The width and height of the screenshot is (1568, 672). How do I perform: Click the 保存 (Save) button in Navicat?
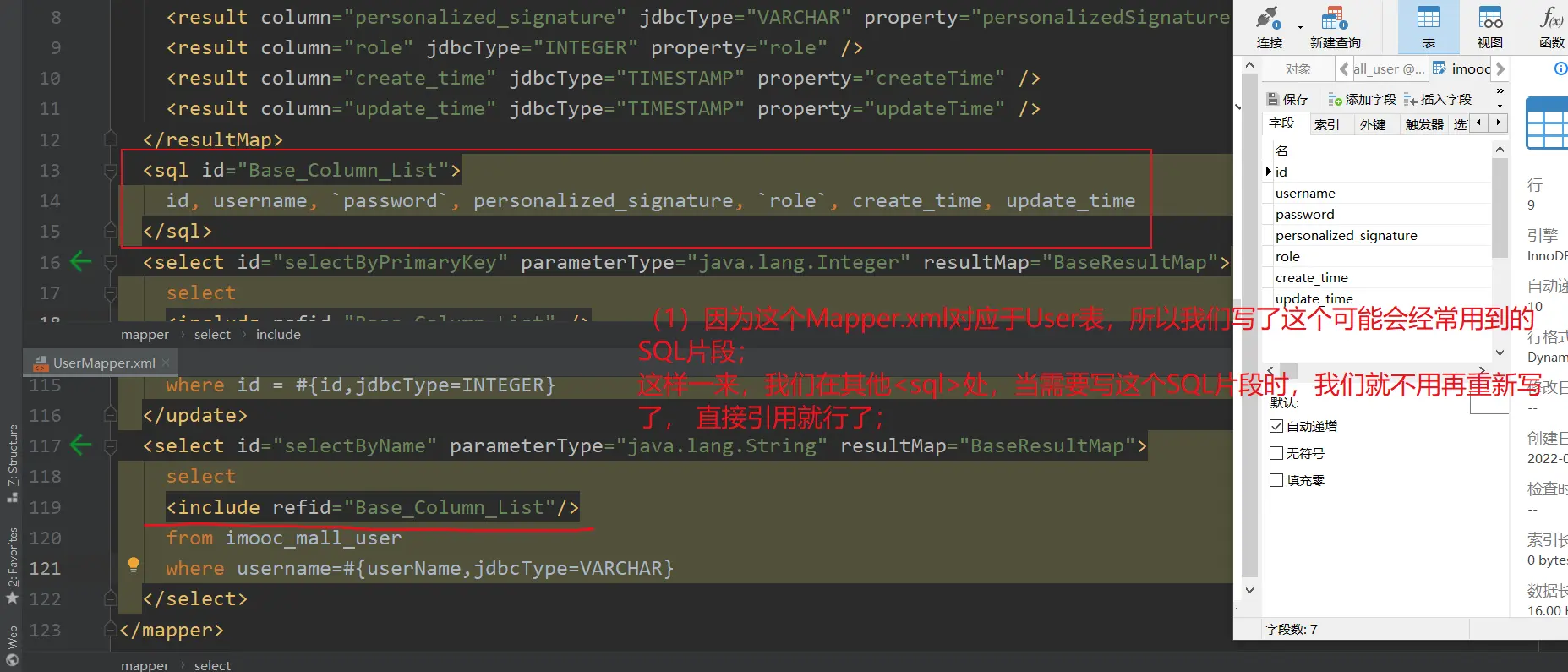(x=1287, y=100)
